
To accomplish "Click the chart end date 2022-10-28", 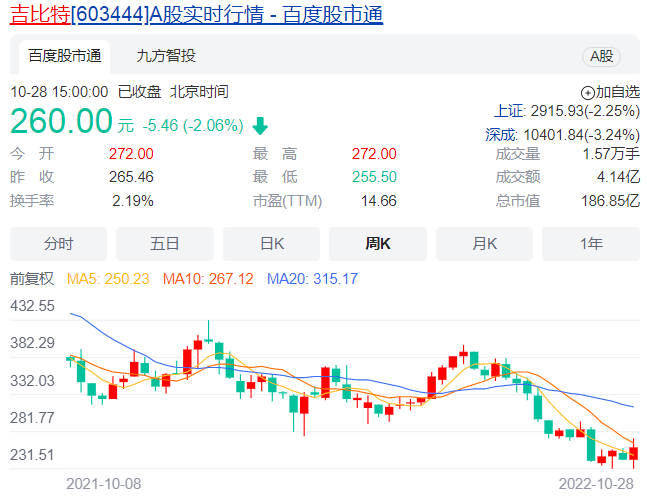I will pos(596,484).
